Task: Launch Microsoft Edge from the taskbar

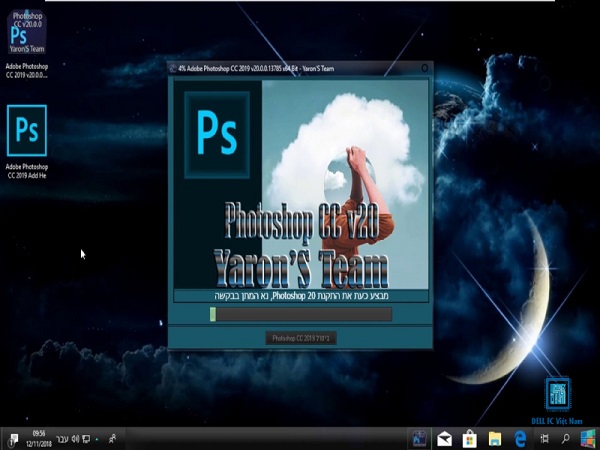Action: [520, 439]
